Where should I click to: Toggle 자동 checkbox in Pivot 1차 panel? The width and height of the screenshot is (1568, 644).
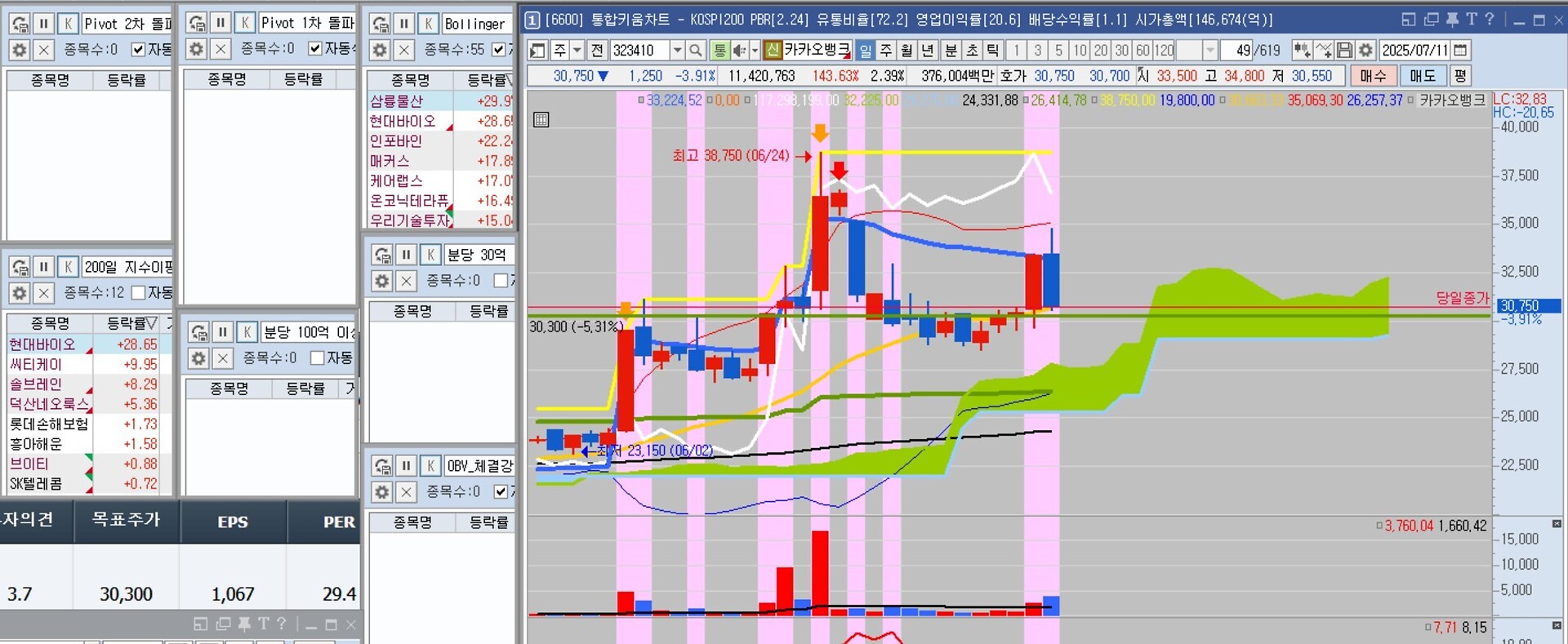[315, 49]
